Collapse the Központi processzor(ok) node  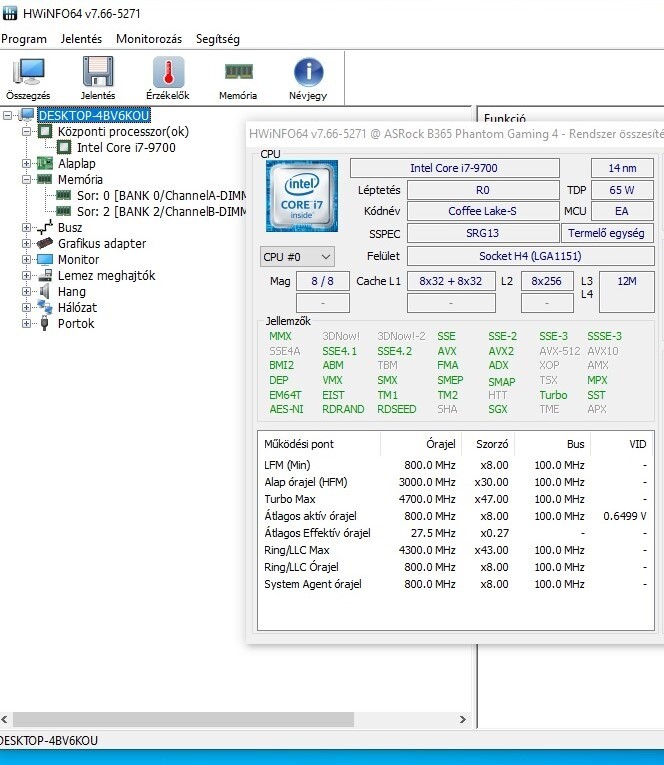click(26, 132)
